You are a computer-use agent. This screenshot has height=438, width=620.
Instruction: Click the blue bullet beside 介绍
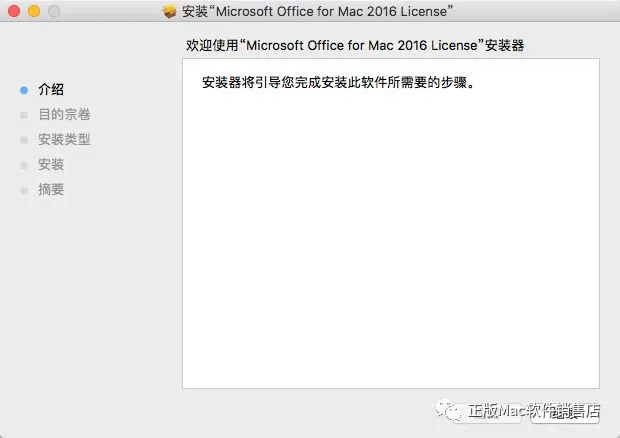point(24,90)
